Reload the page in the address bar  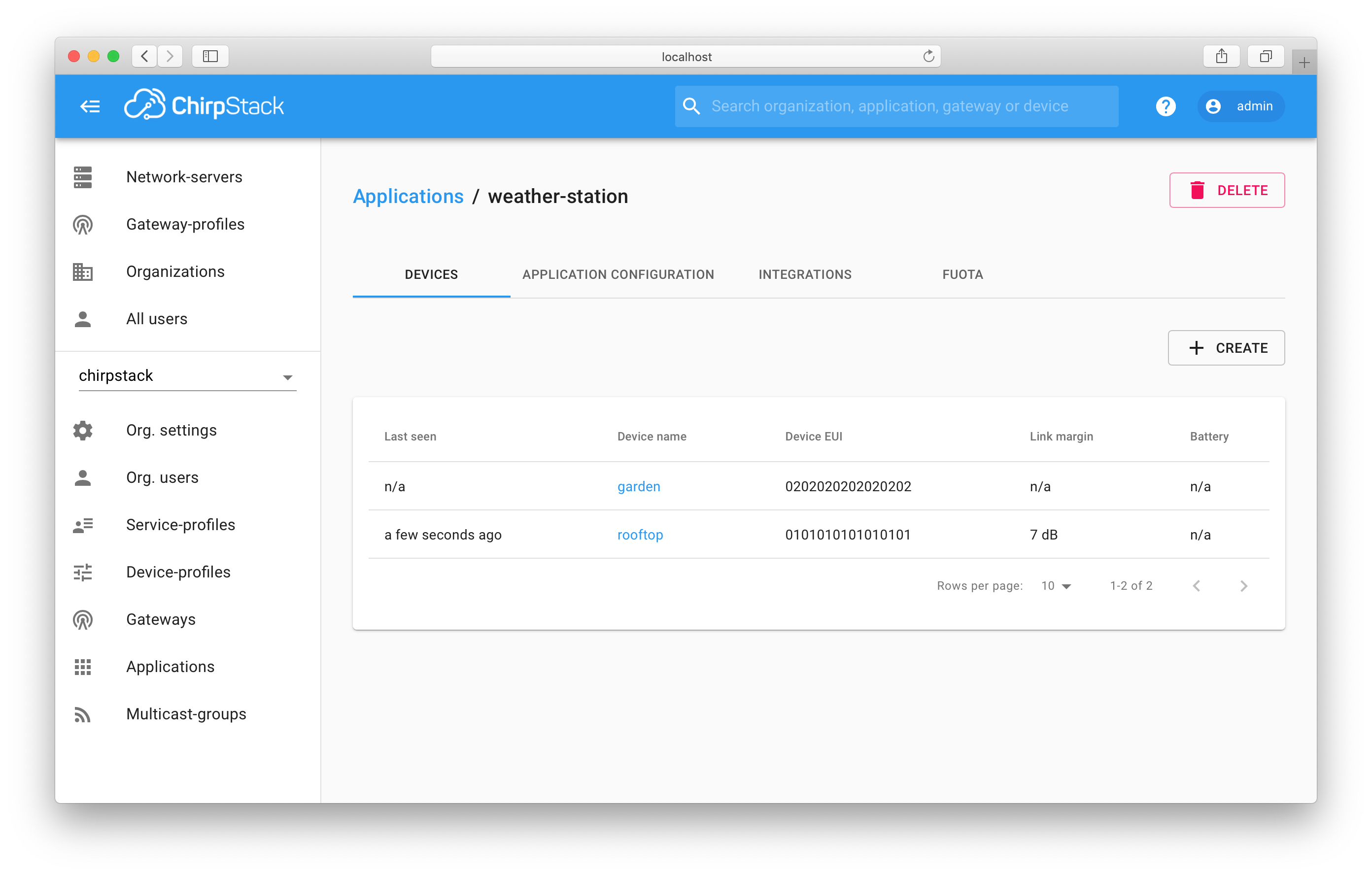(928, 56)
